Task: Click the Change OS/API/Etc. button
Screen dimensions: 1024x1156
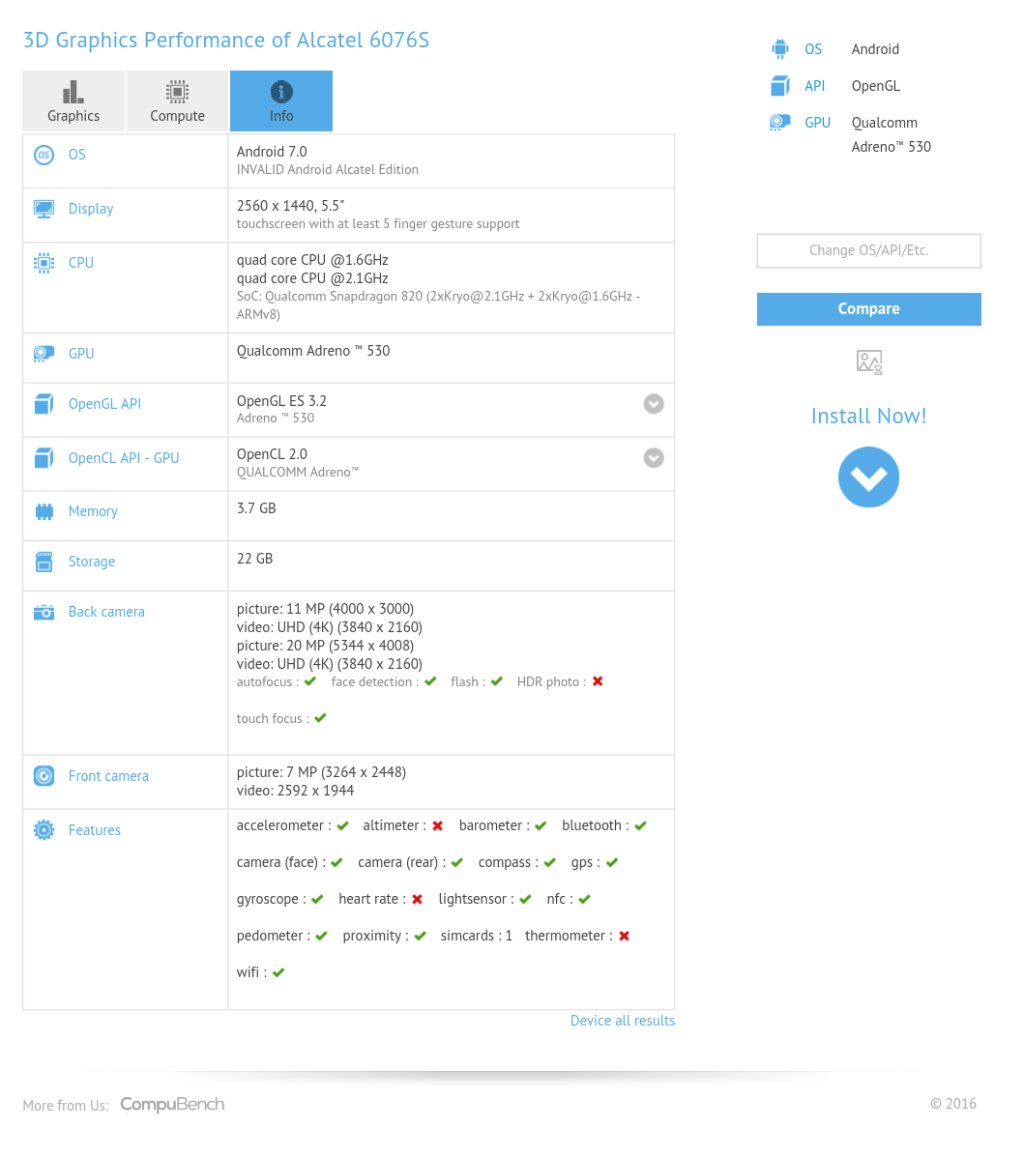Action: coord(868,251)
